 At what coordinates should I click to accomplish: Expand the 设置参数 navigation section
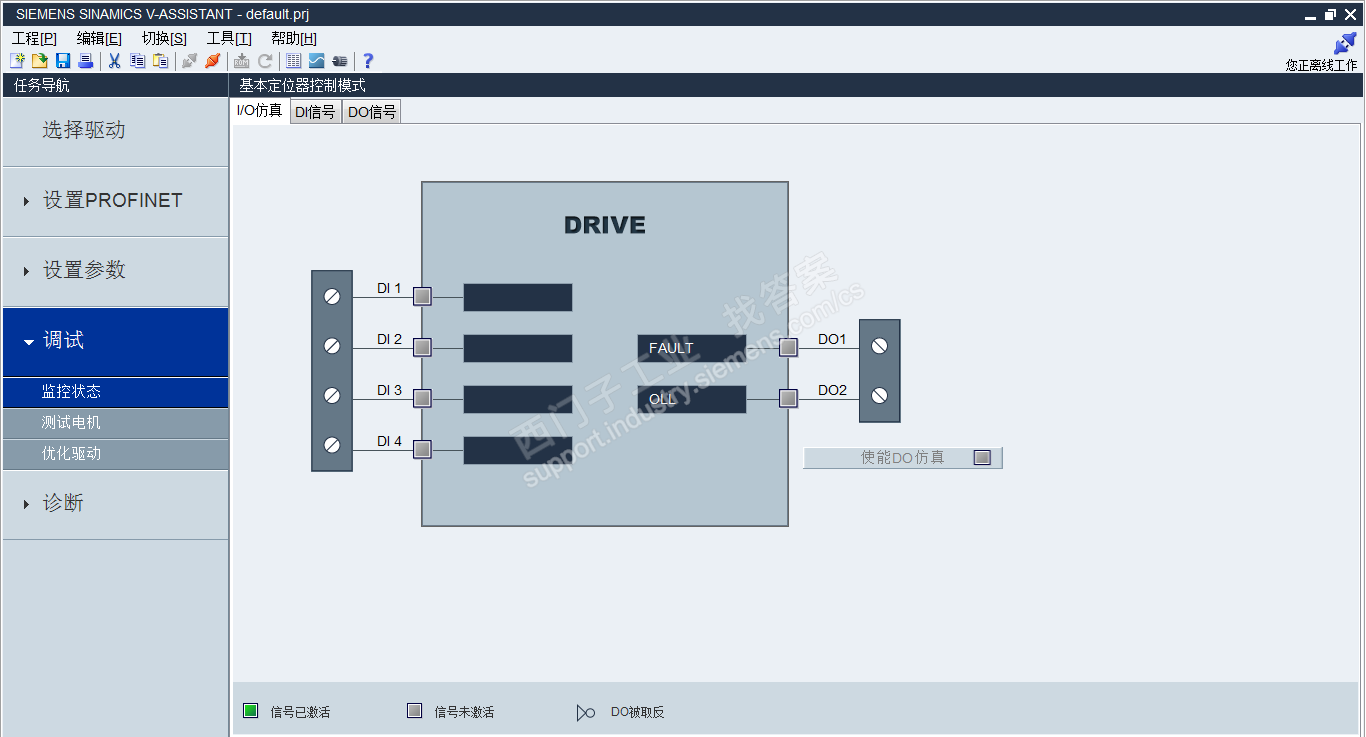point(115,271)
